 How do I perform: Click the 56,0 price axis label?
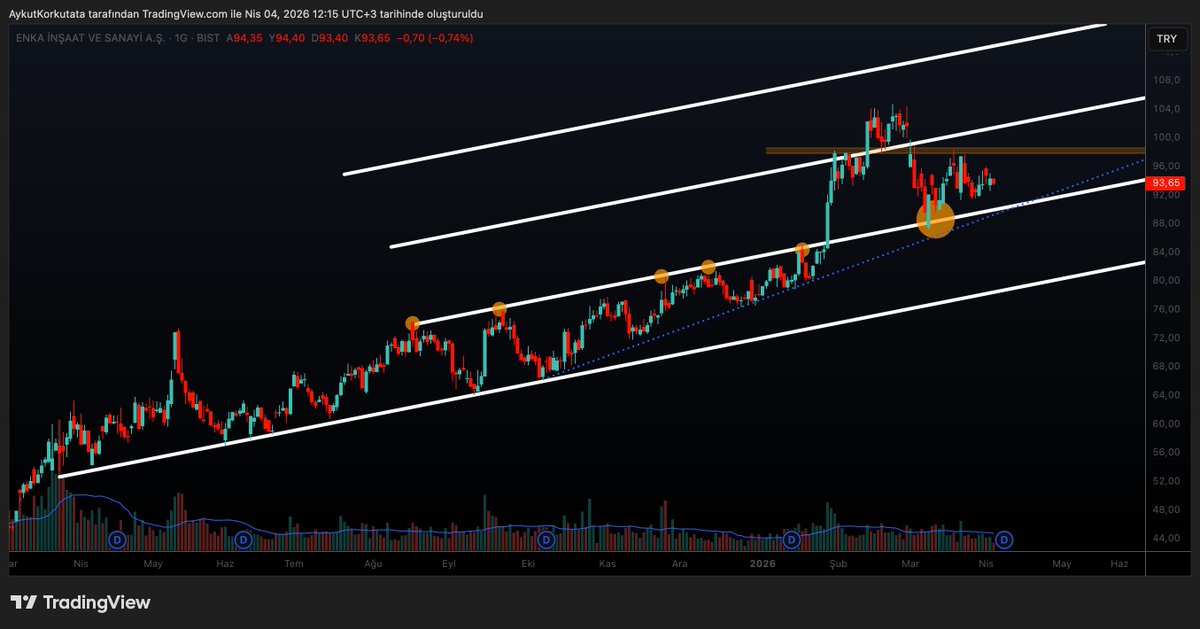[1167, 452]
